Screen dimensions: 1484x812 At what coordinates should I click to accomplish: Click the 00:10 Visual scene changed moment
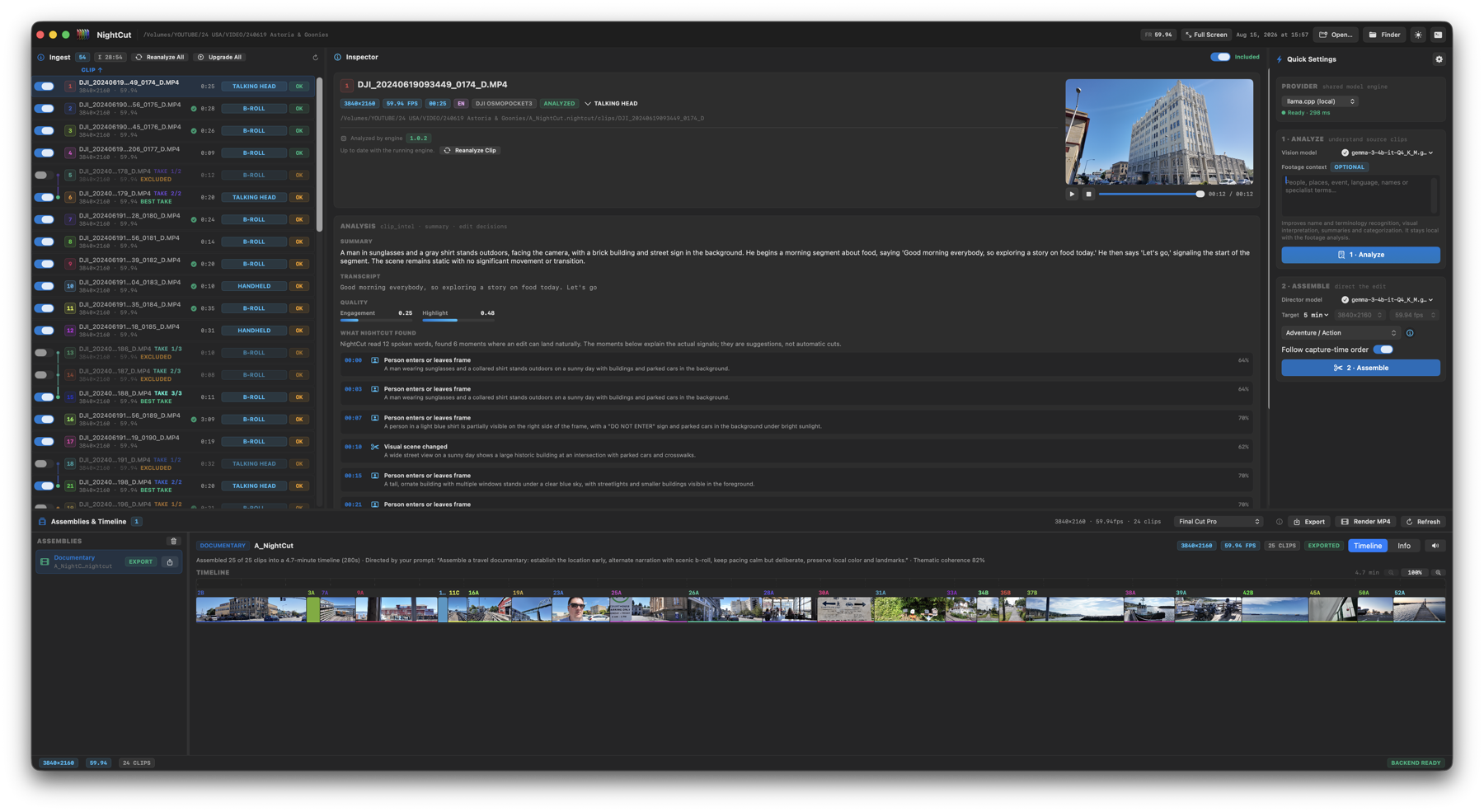coord(795,451)
